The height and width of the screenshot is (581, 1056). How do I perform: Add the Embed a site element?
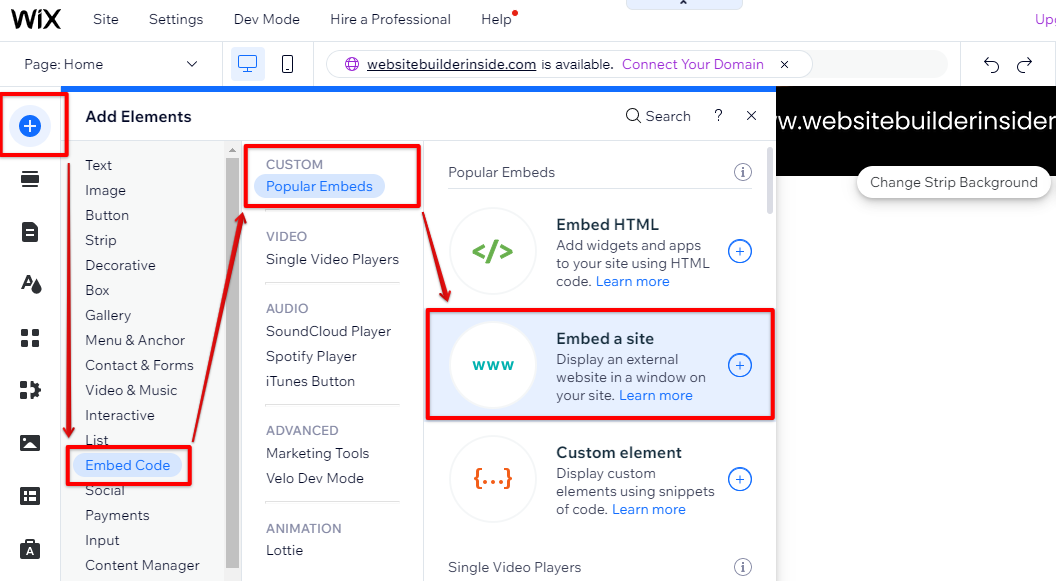tap(739, 365)
